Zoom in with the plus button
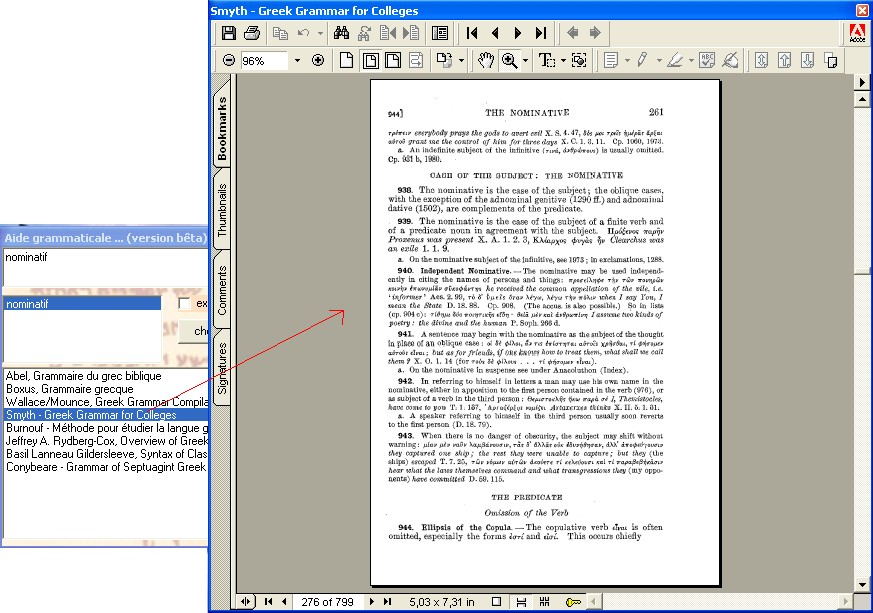This screenshot has height=613, width=873. tap(318, 60)
